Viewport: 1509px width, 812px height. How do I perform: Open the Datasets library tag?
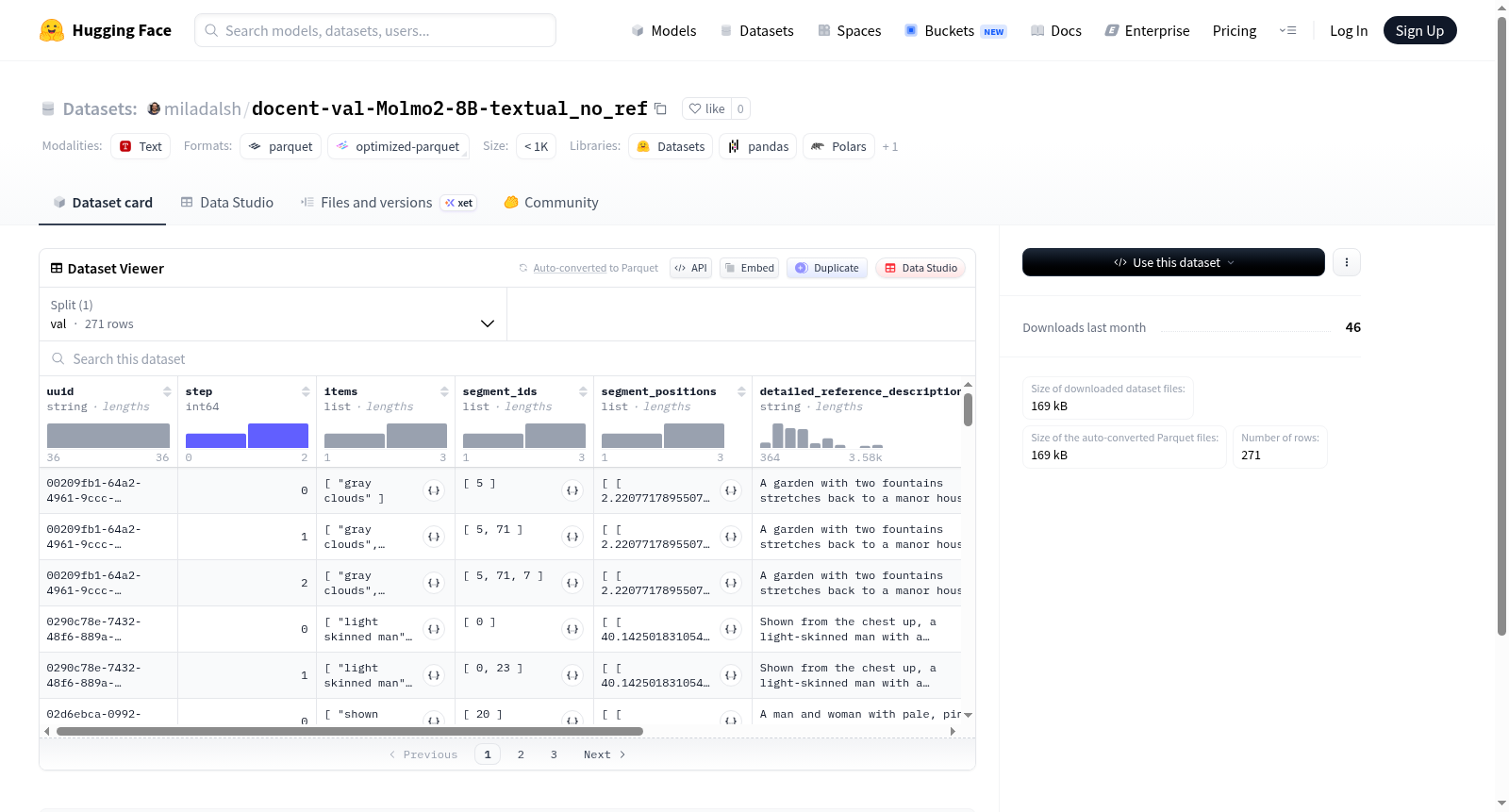click(671, 146)
